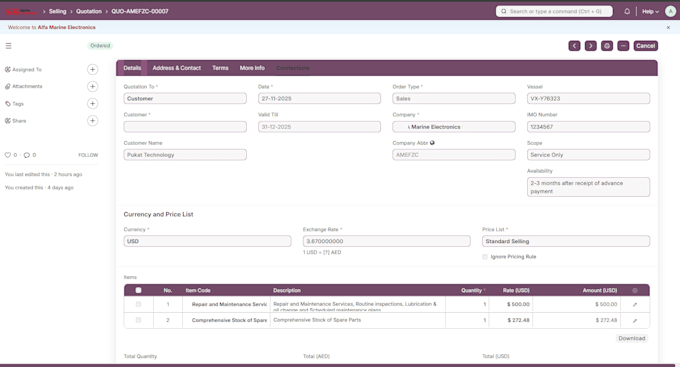Click Repair and Maintenance item code cell
The width and height of the screenshot is (680, 367).
point(226,305)
